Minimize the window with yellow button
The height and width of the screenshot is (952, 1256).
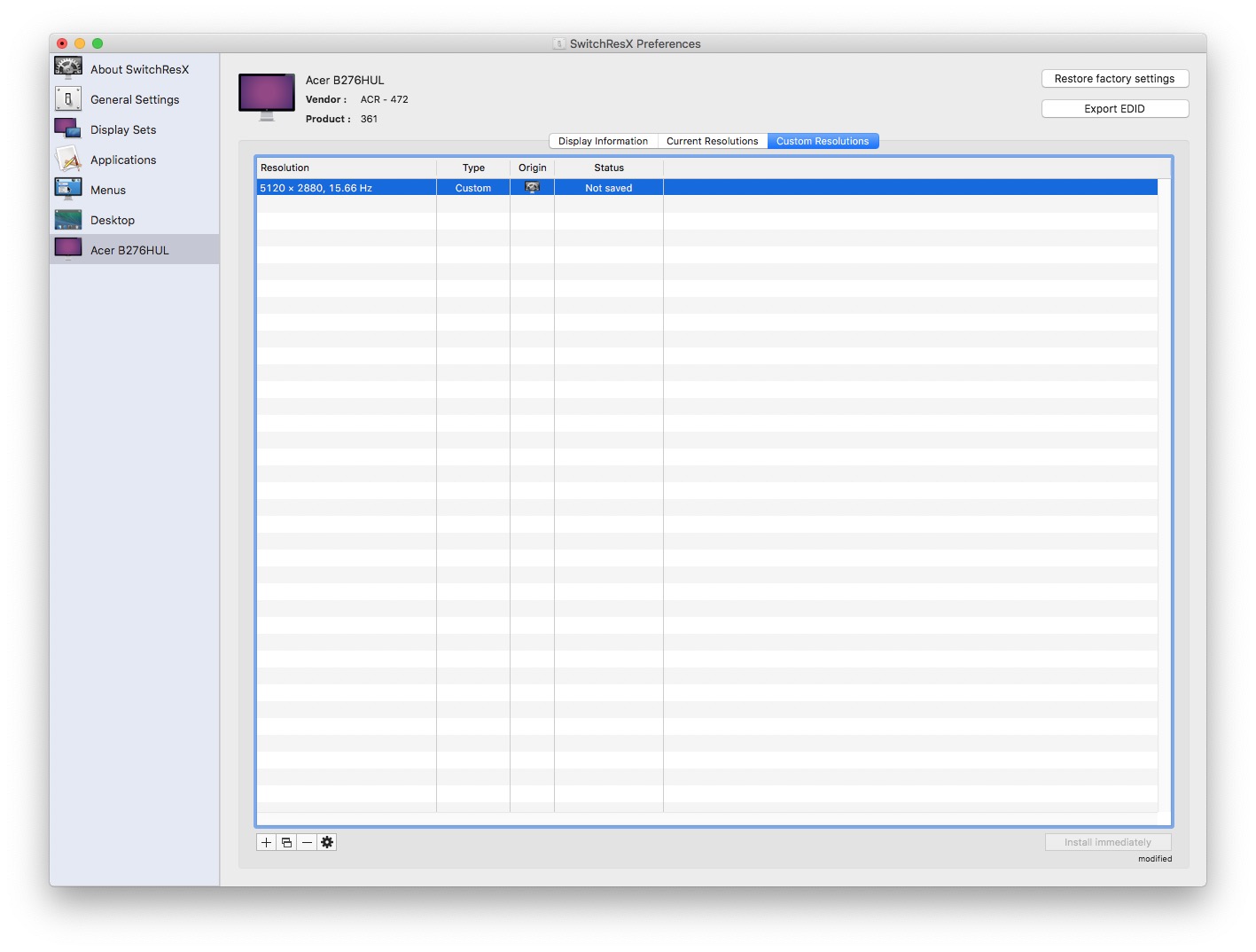click(x=80, y=43)
